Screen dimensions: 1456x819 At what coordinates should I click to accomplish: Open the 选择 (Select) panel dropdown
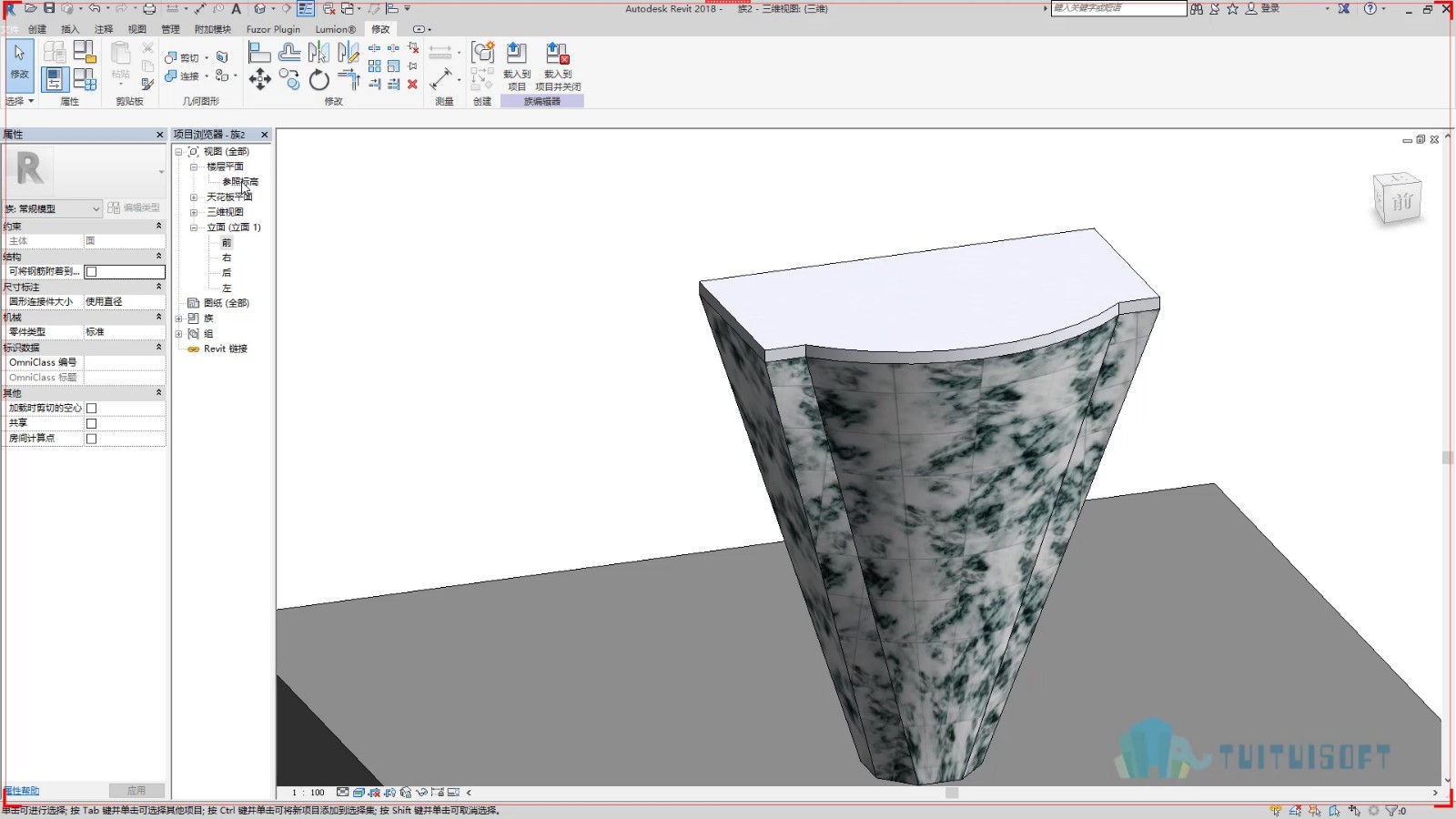tap(19, 101)
